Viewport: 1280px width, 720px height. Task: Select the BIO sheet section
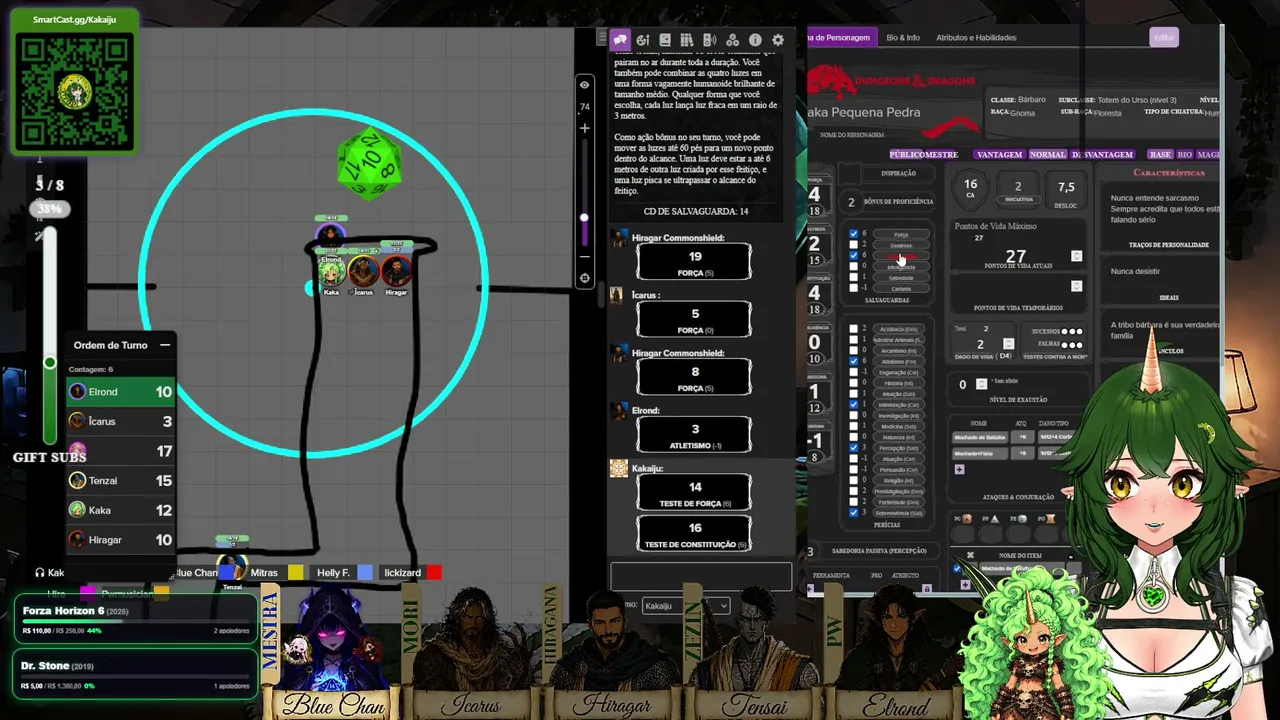[1185, 155]
